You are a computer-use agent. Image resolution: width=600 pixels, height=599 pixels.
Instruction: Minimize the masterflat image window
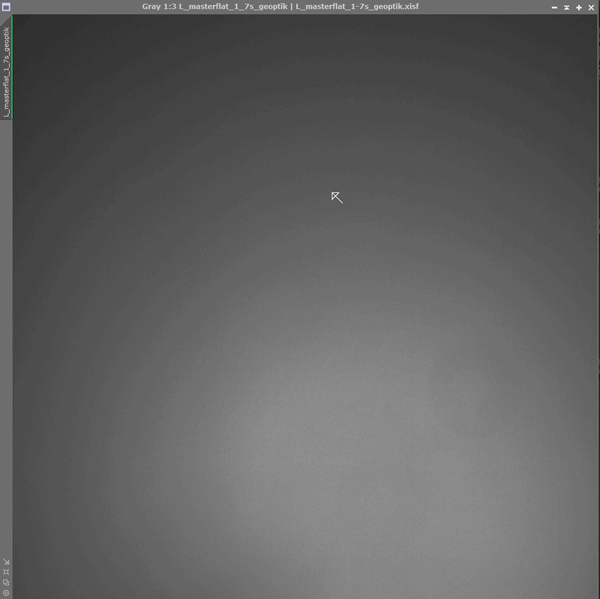[554, 7]
